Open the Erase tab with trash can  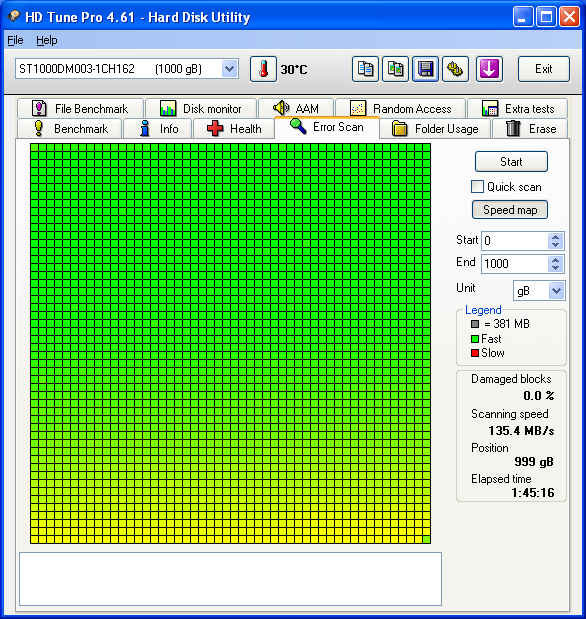point(530,129)
